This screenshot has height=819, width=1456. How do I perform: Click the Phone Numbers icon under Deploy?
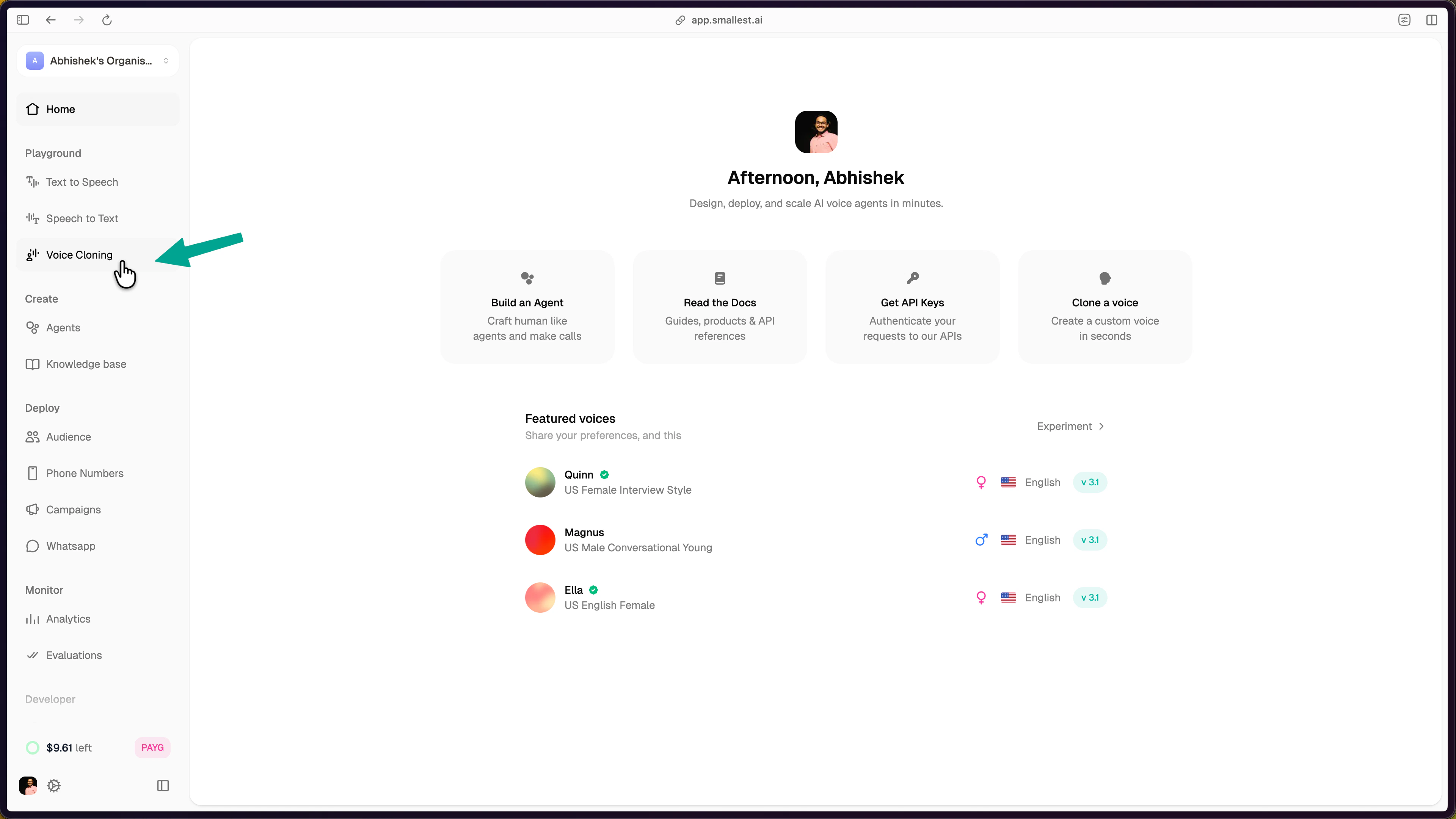(32, 473)
